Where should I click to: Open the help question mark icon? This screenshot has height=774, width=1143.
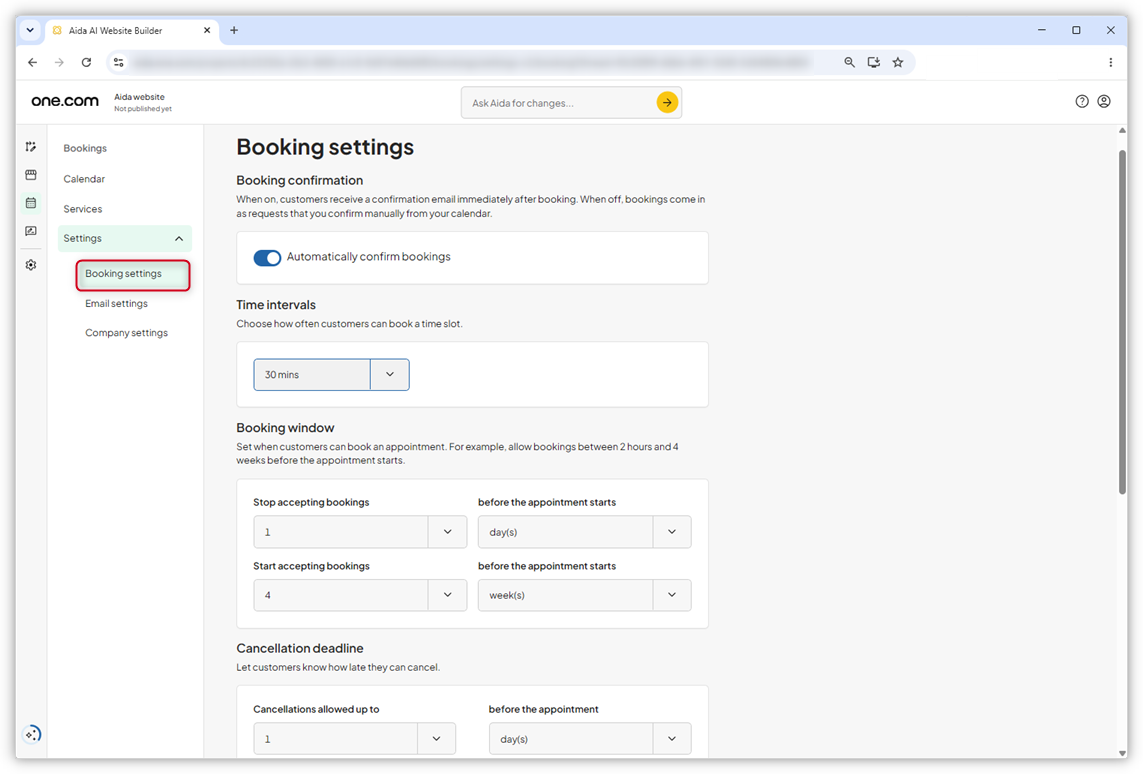coord(1082,101)
